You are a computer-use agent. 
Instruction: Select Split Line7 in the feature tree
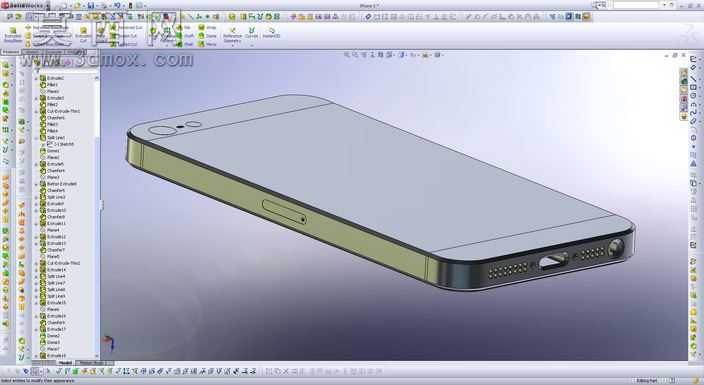(53, 283)
